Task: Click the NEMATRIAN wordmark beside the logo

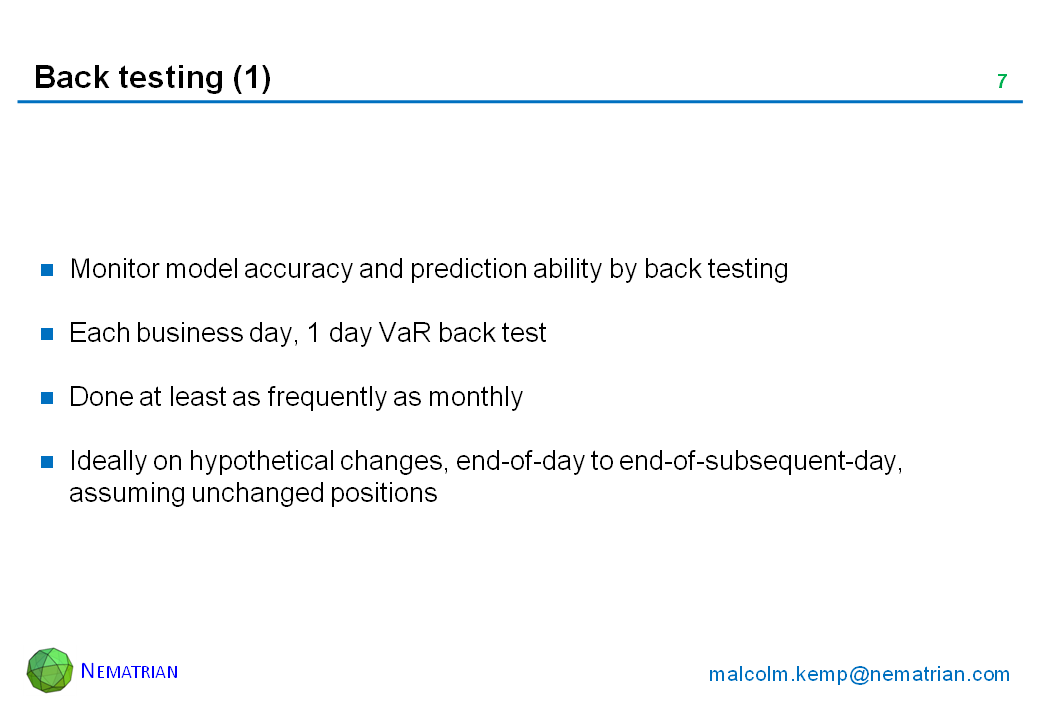Action: [129, 671]
